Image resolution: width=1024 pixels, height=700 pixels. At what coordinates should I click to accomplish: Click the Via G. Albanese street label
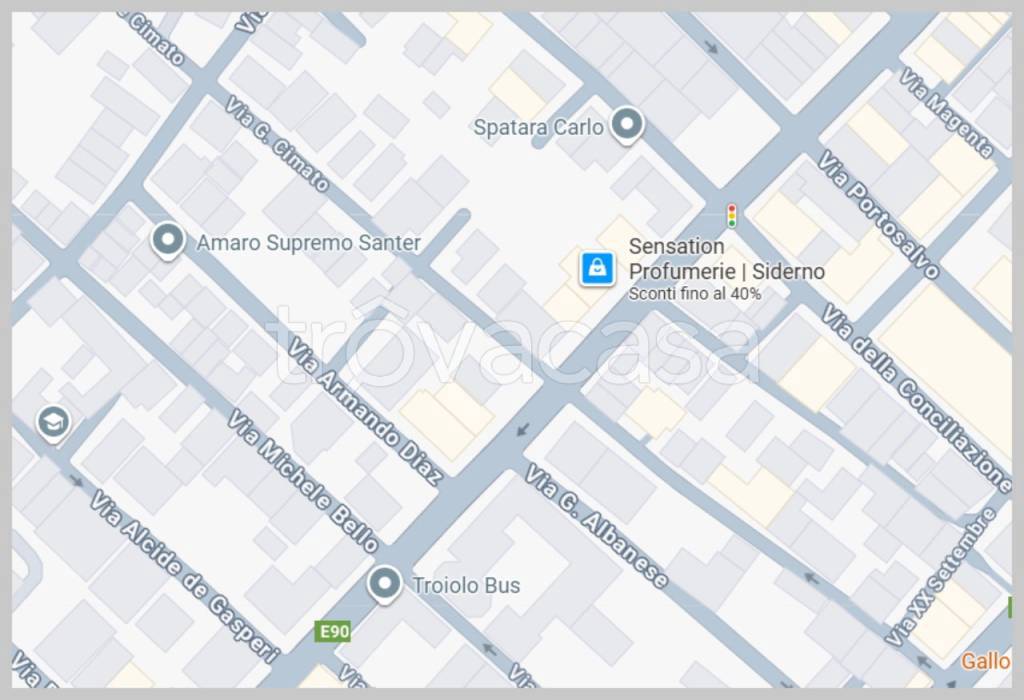(596, 526)
